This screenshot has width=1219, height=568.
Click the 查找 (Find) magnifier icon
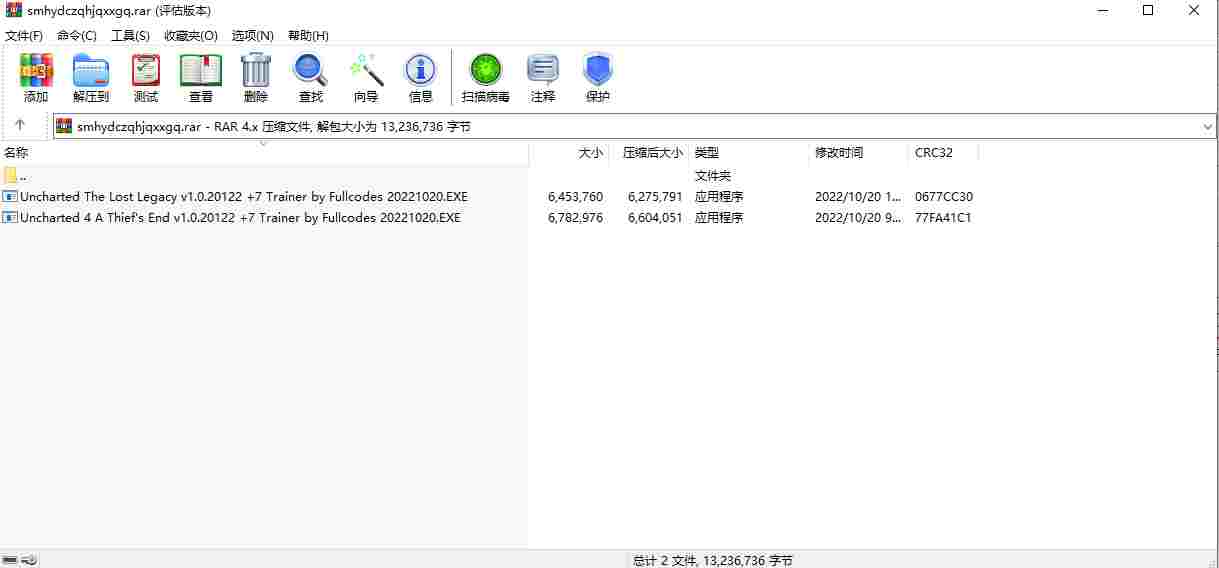[310, 70]
